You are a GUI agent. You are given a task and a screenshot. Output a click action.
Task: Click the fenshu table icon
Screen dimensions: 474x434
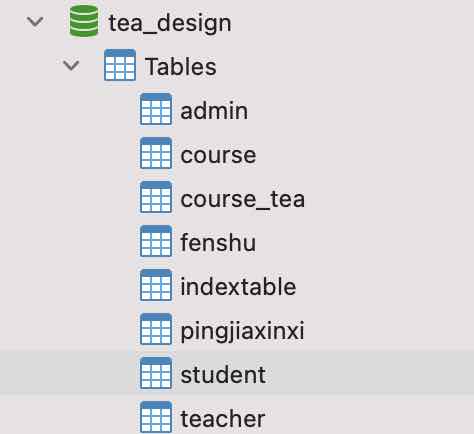pos(156,241)
